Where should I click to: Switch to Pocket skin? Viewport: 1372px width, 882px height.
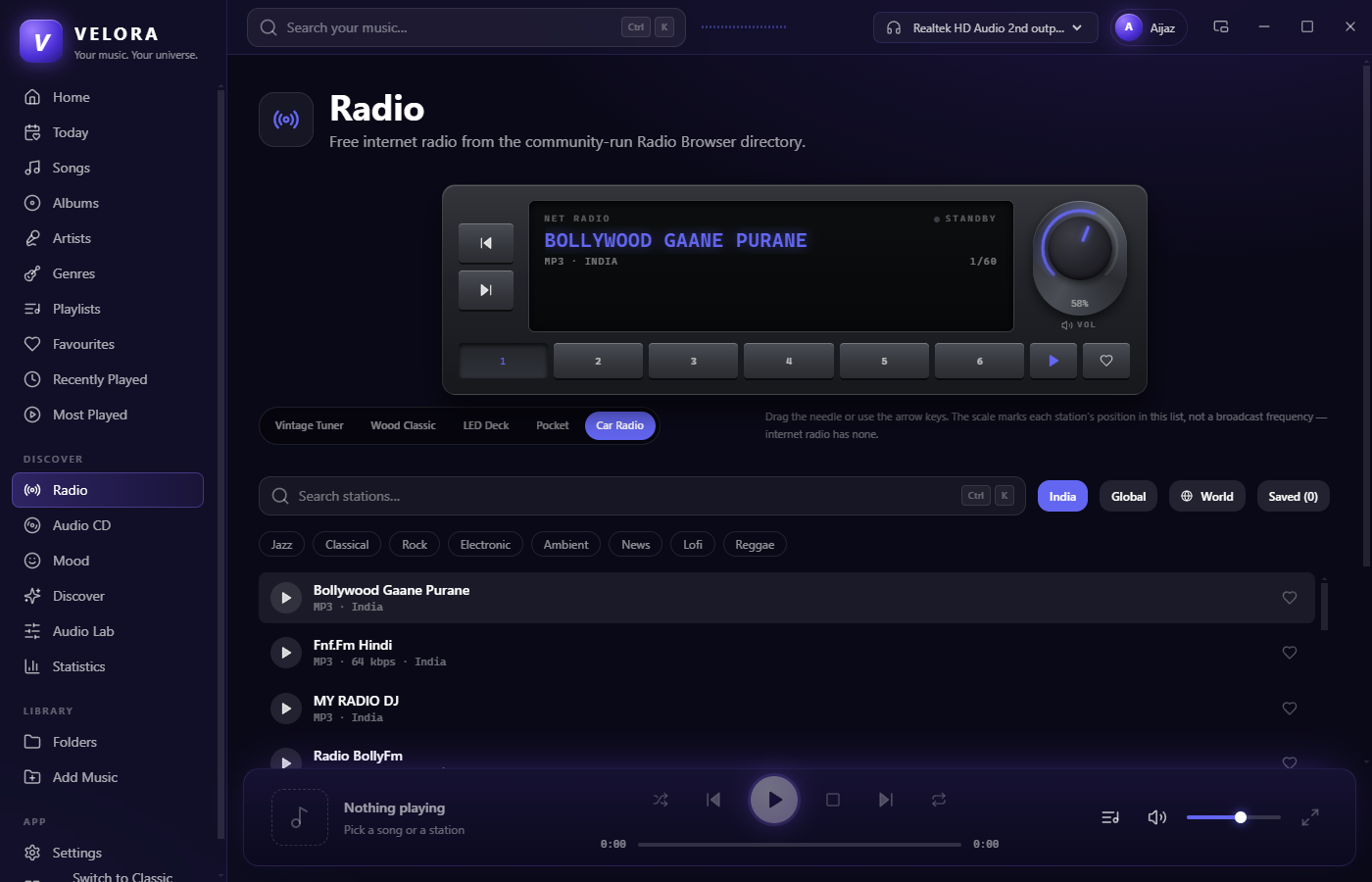pyautogui.click(x=553, y=425)
